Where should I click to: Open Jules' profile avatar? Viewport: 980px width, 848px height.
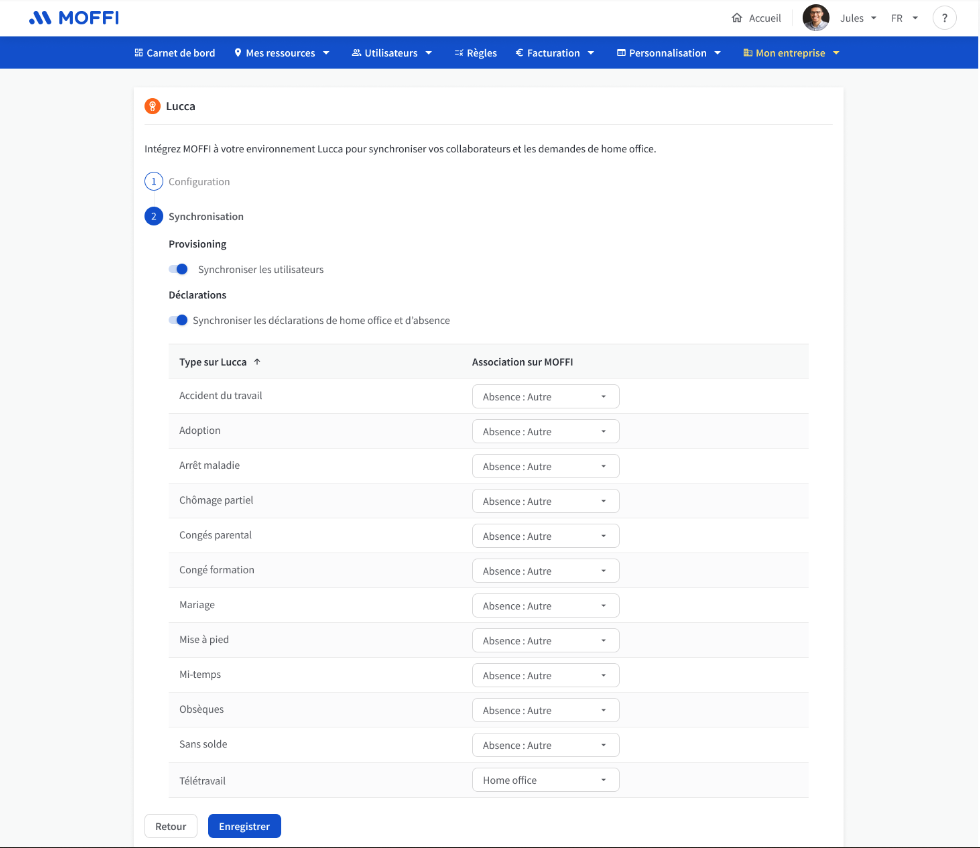click(x=816, y=17)
